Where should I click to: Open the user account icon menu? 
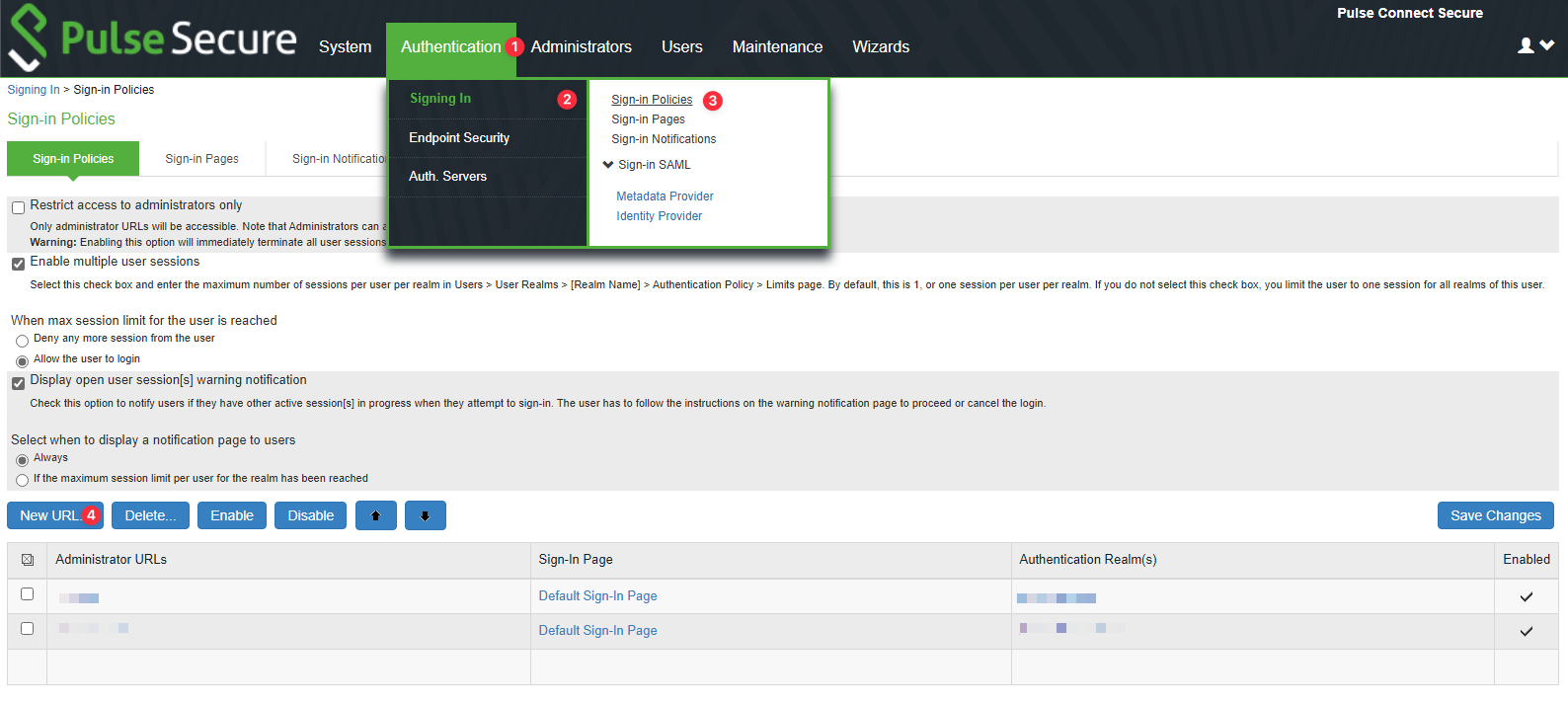tap(1534, 45)
